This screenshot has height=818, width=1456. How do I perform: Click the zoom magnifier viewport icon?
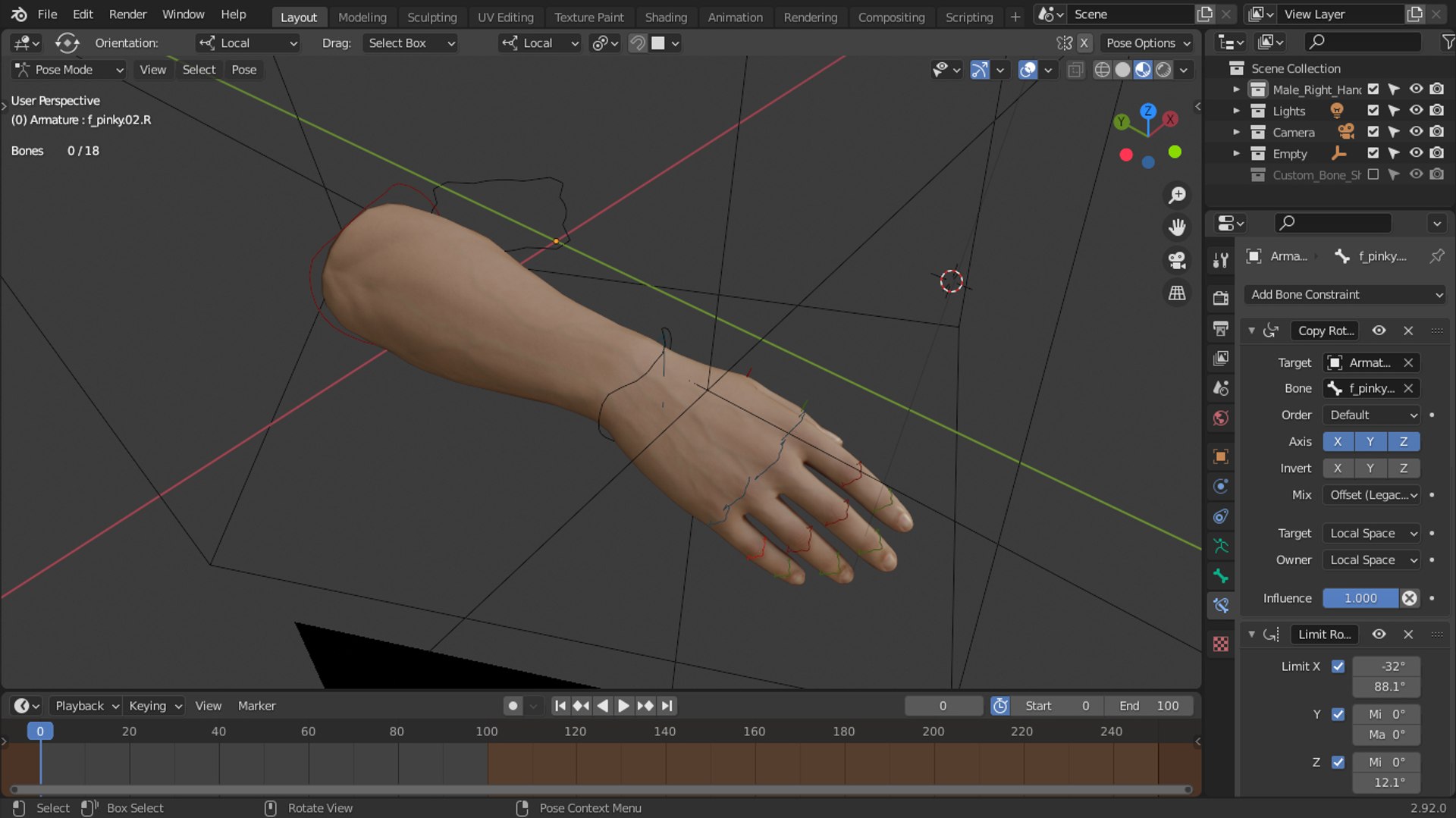click(1177, 196)
